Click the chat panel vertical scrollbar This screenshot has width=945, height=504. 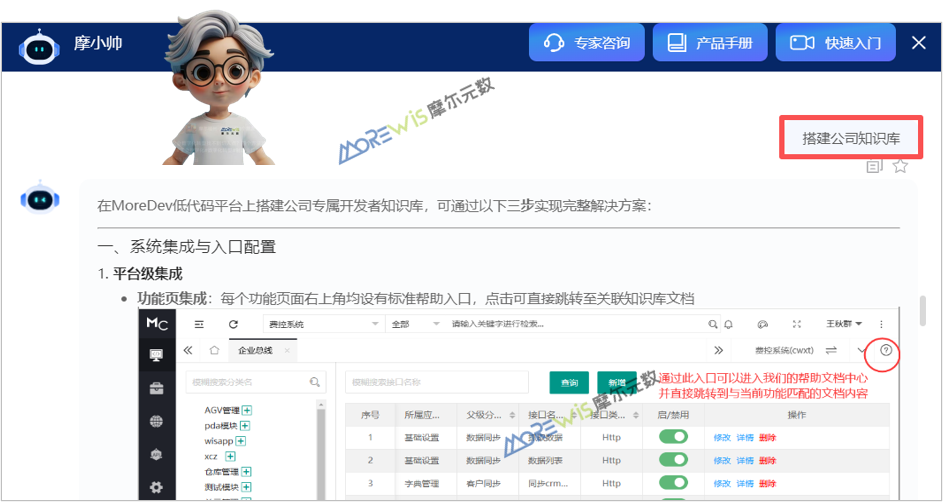tap(922, 311)
